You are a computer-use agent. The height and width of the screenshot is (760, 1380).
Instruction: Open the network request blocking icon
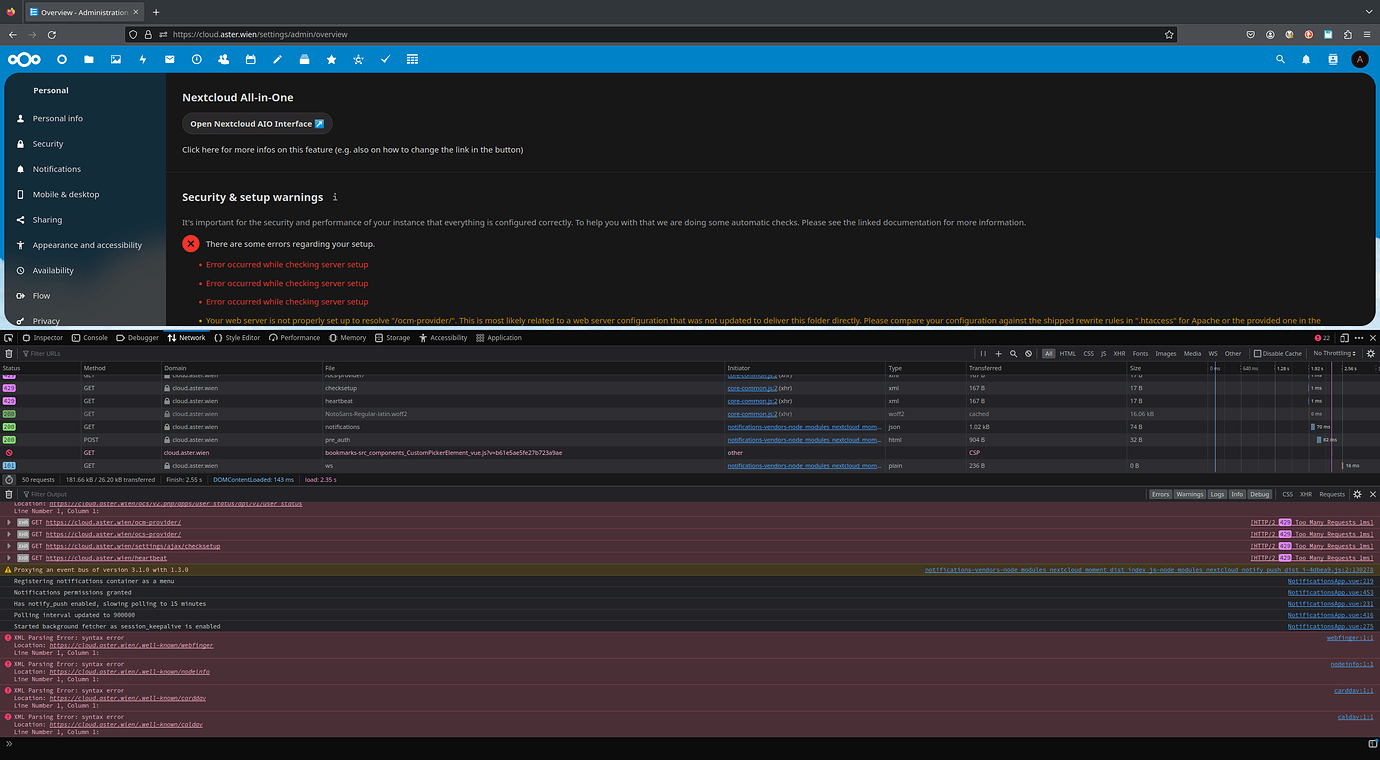point(1028,353)
